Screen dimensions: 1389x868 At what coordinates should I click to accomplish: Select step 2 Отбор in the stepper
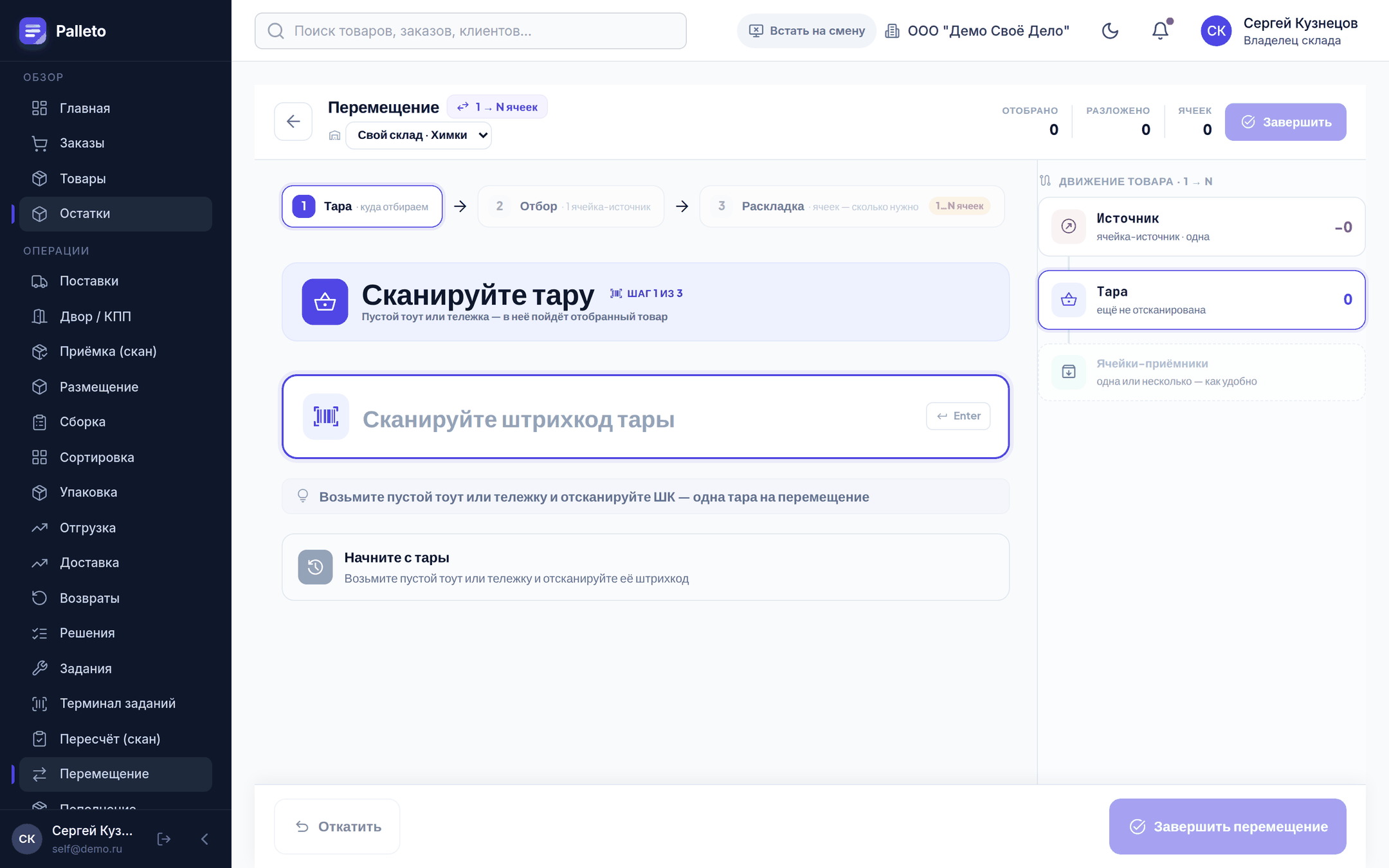pyautogui.click(x=571, y=206)
